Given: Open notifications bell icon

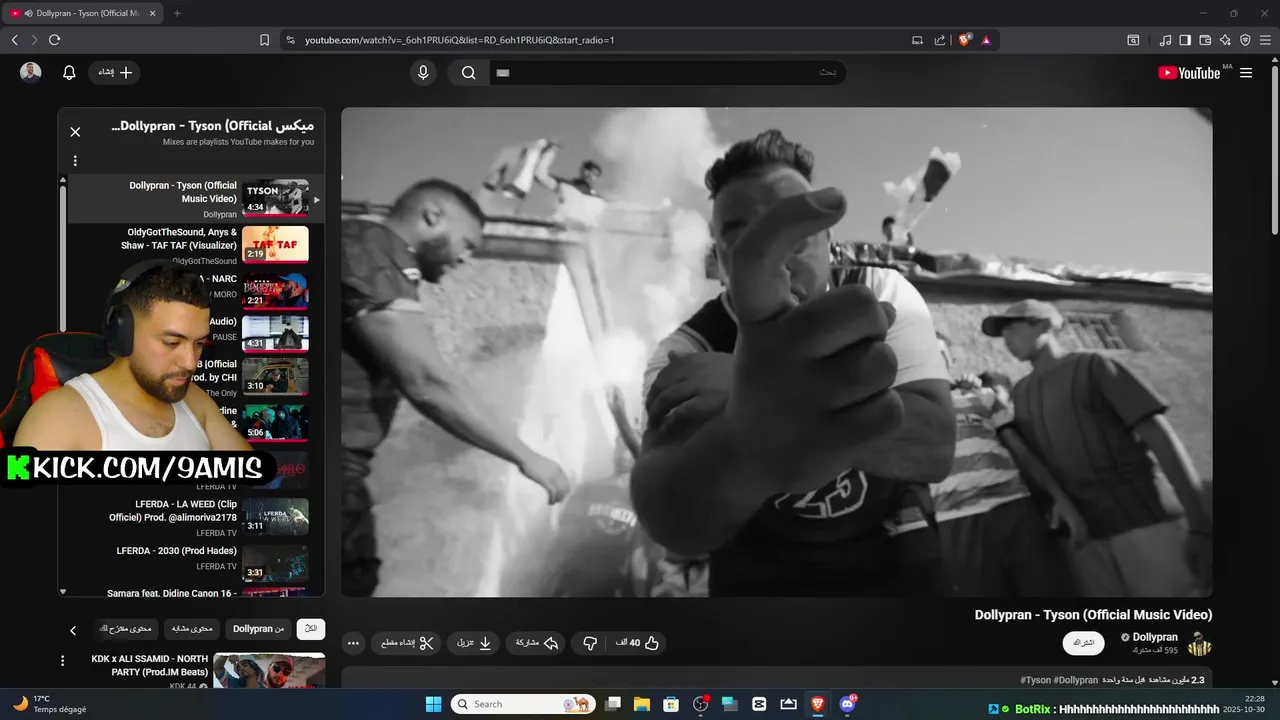Looking at the screenshot, I should [69, 73].
